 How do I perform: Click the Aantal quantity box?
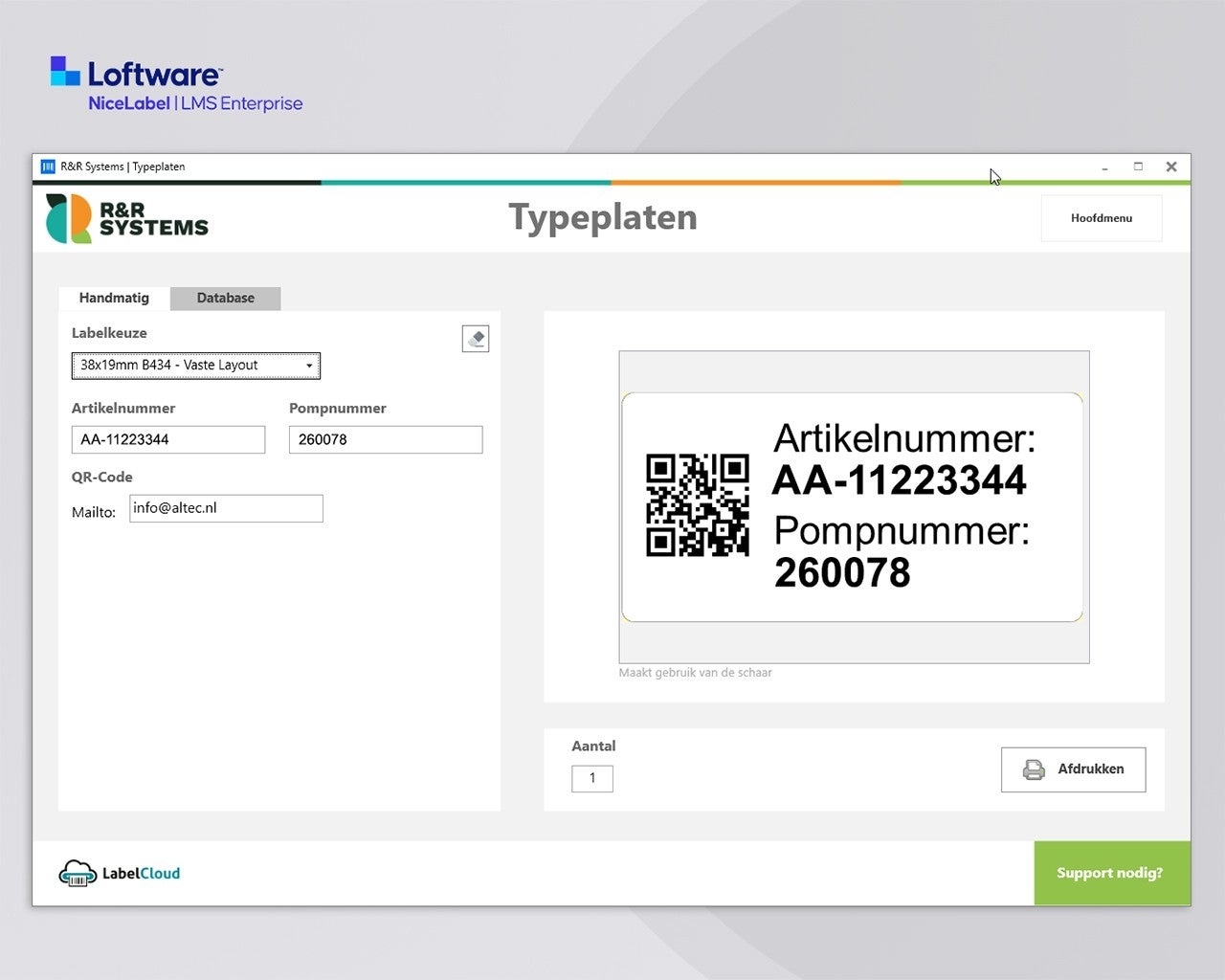592,778
